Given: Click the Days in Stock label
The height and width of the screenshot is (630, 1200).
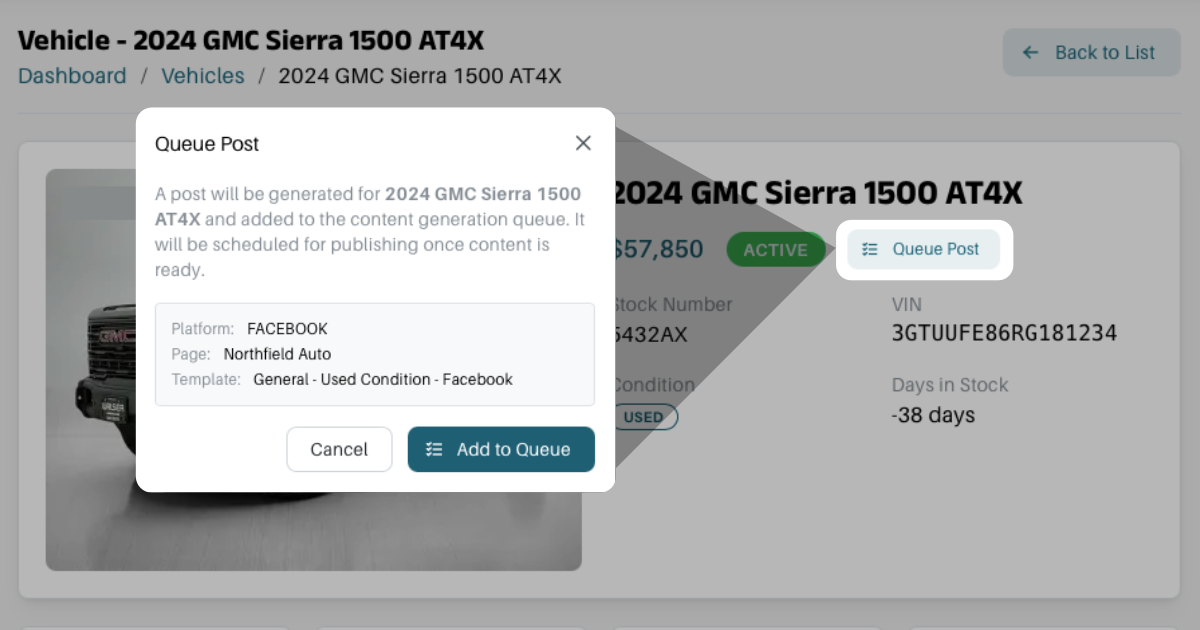Looking at the screenshot, I should click(950, 385).
